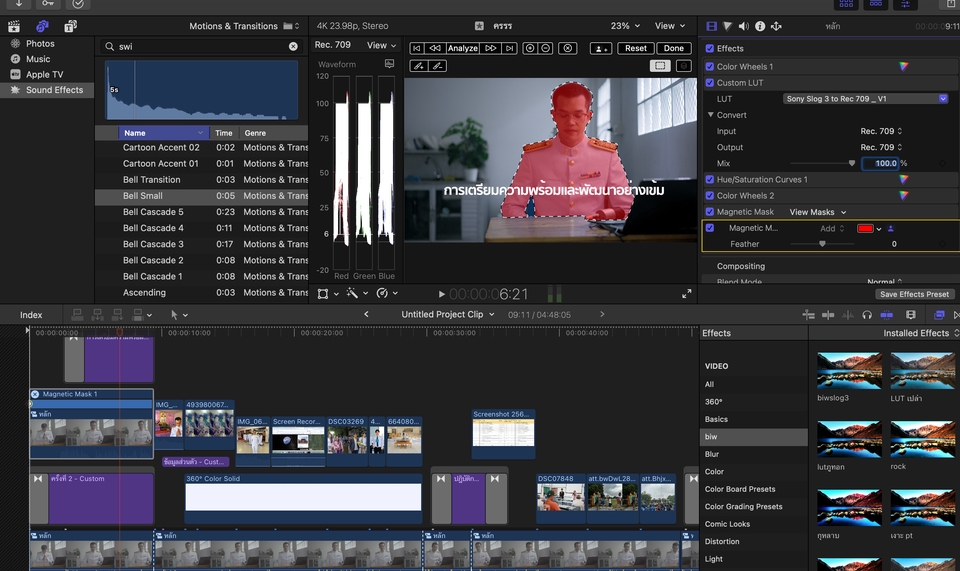
Task: Open the Untitled Project Clip dropdown
Action: (448, 315)
